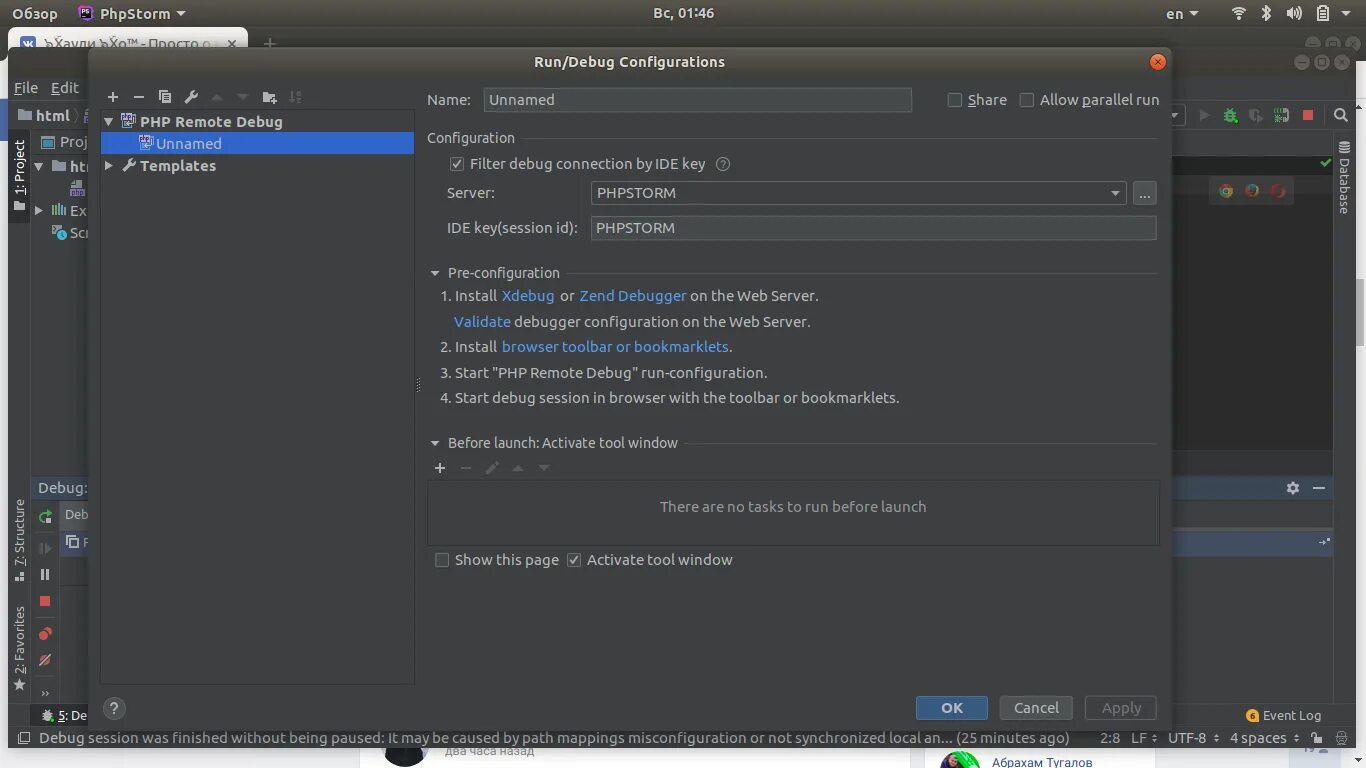Toggle tool window bars icon in status bar

25,738
